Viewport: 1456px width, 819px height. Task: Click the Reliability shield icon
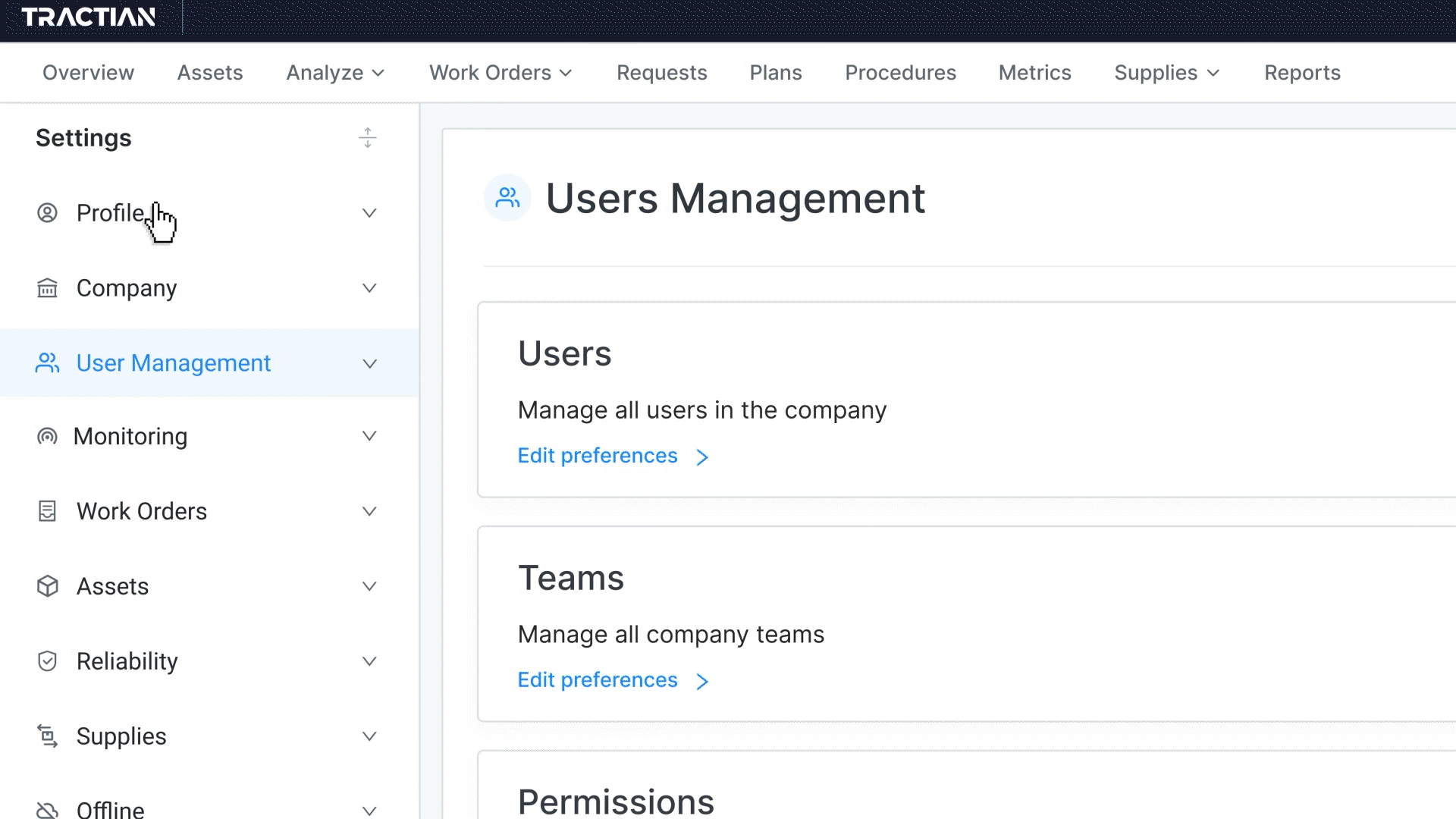(47, 661)
